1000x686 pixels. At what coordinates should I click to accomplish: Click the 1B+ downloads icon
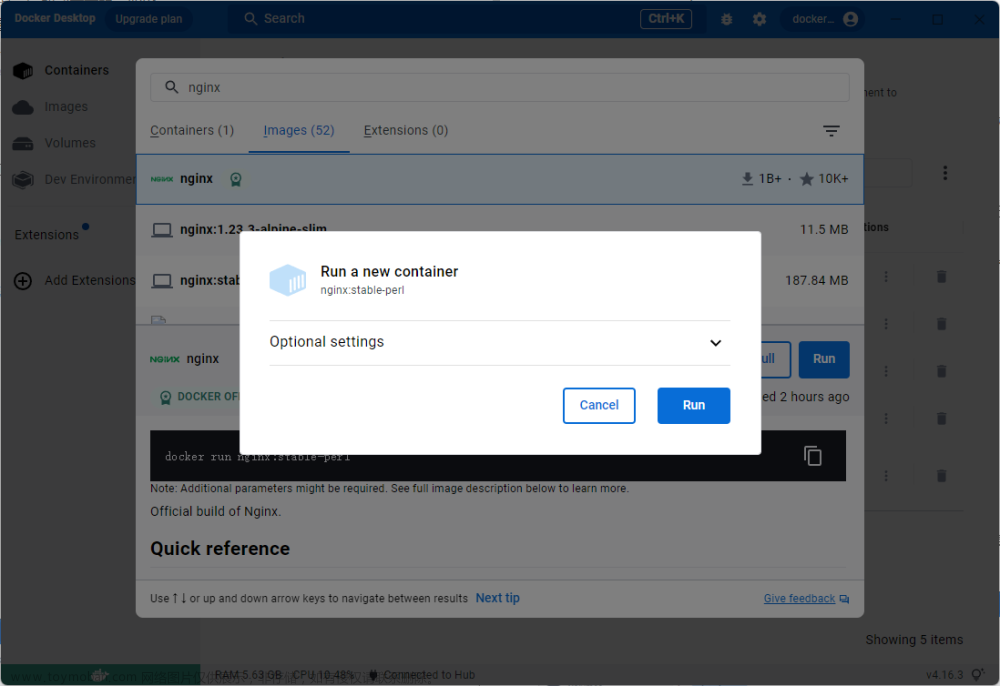747,179
